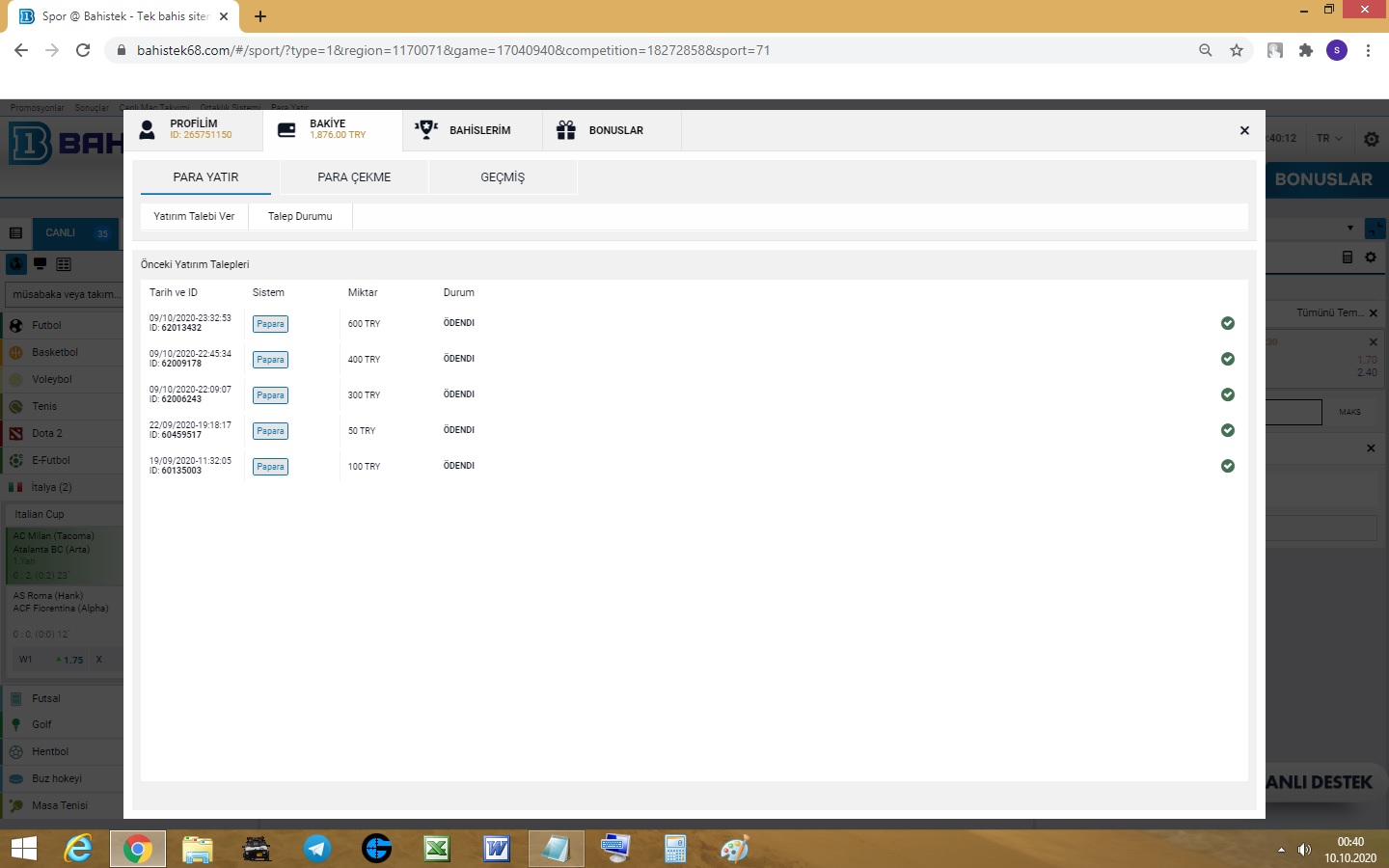Switch to the Geçmiş tab
This screenshot has height=868, width=1389.
tap(503, 177)
